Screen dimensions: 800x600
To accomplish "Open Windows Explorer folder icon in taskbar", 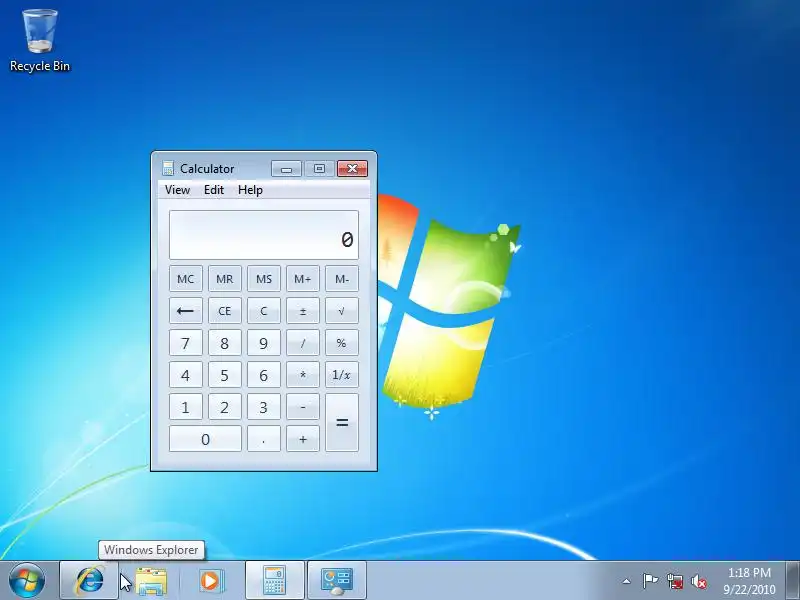I will (x=151, y=581).
